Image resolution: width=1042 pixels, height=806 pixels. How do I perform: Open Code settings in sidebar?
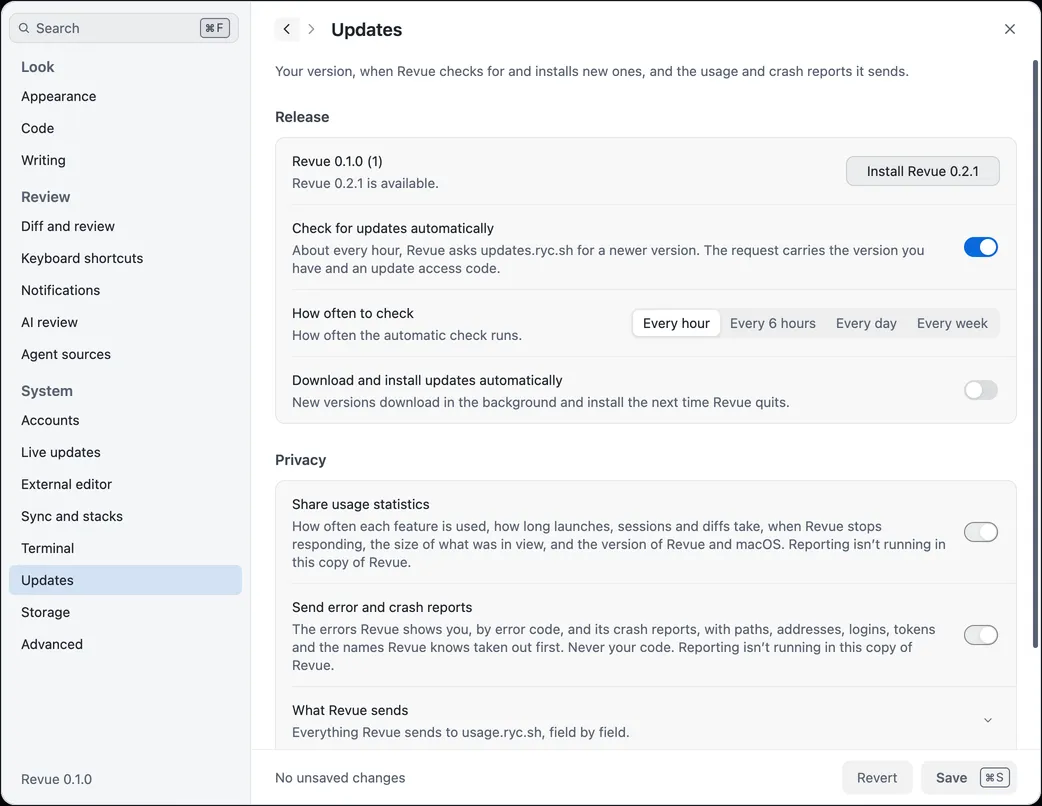coord(125,128)
